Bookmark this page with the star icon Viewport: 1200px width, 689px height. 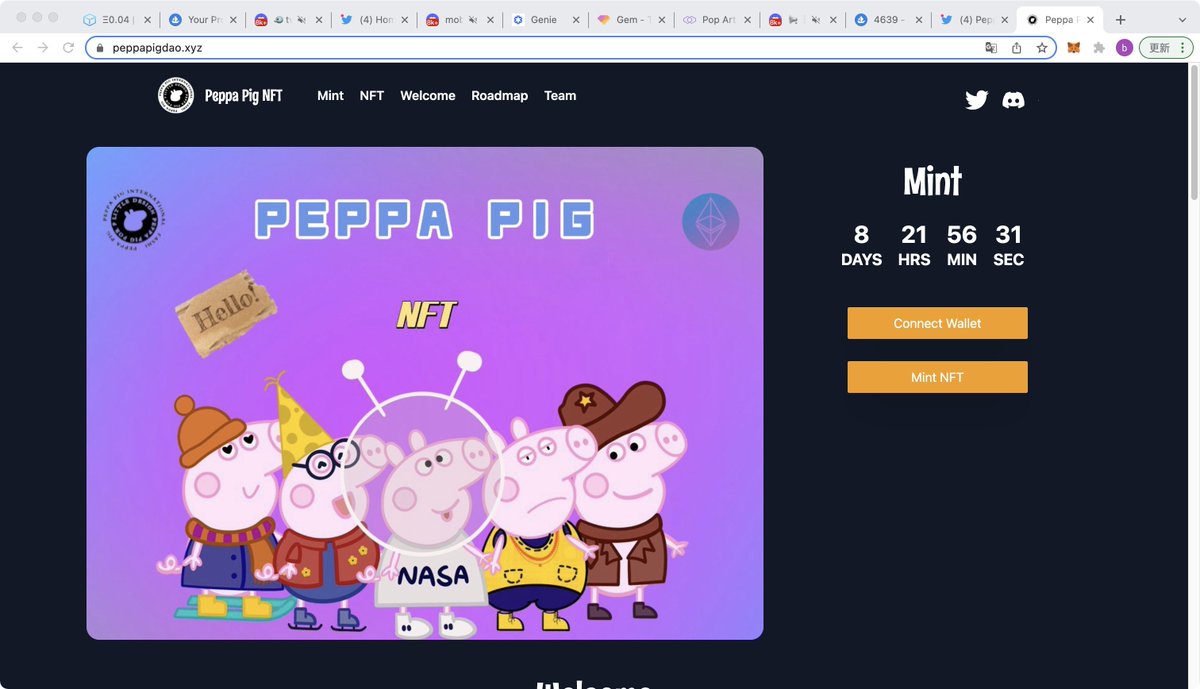tap(1042, 47)
